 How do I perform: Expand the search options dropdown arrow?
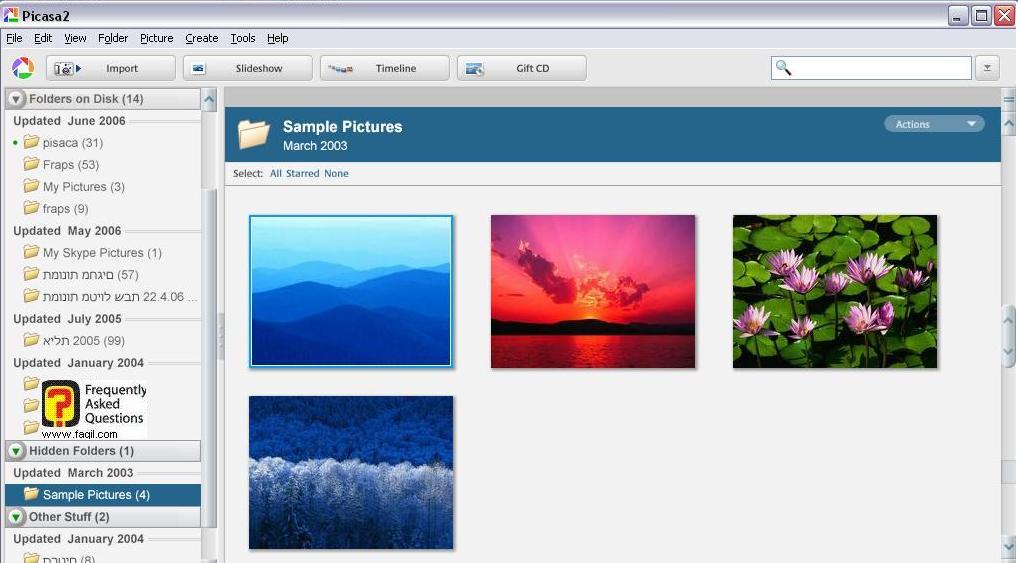(x=987, y=68)
